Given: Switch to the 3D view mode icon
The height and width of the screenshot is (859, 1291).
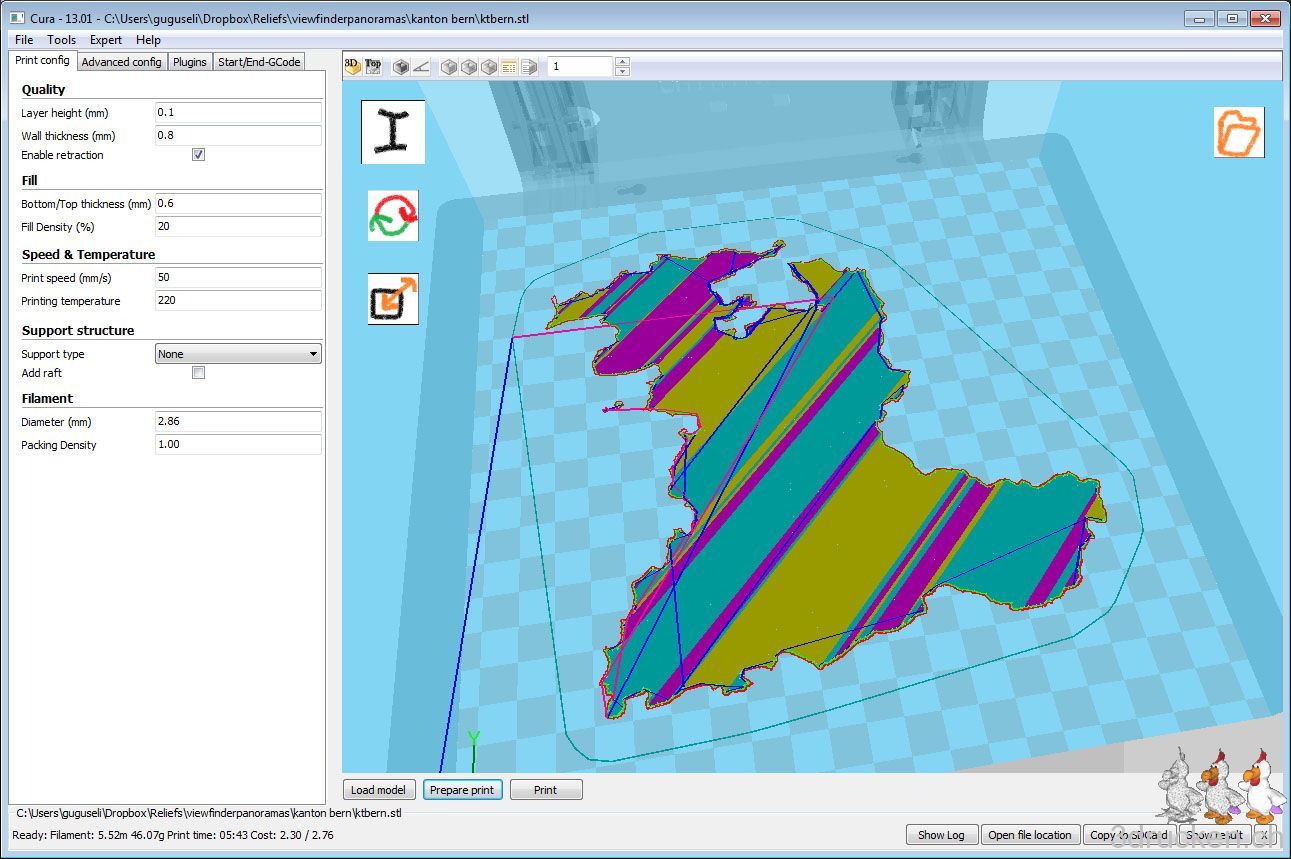Looking at the screenshot, I should coord(351,66).
